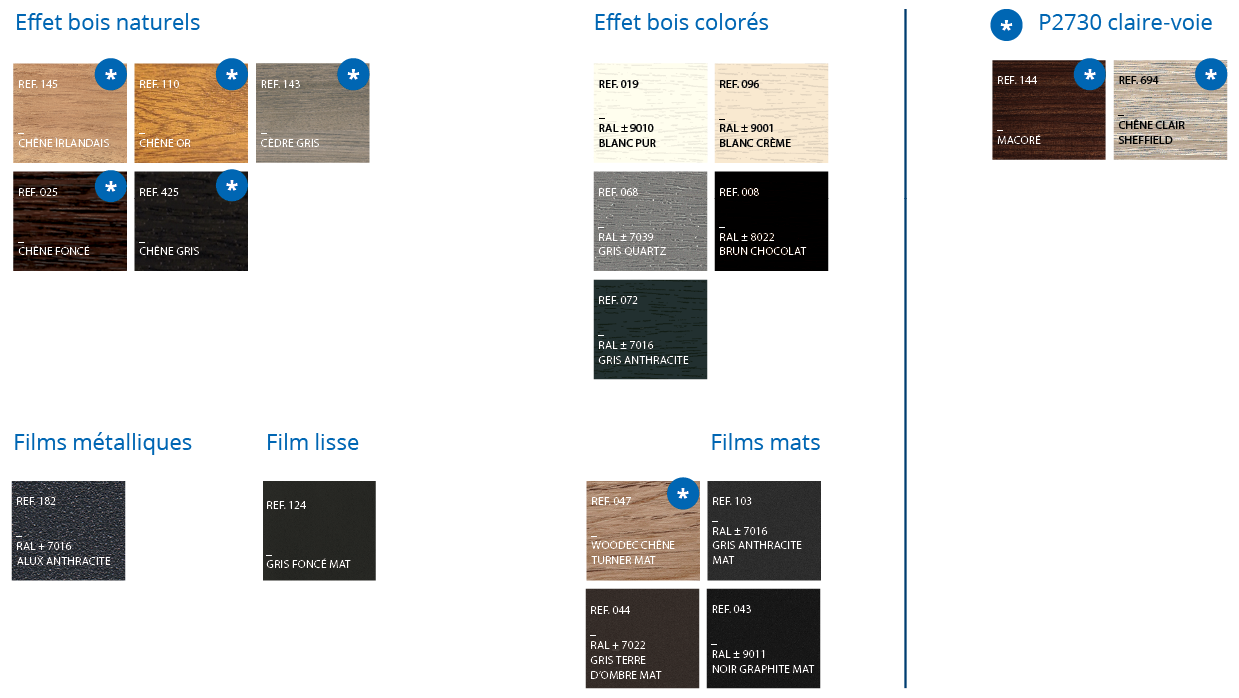
Task: Click the asterisk icon beside P2730 claire-voie
Action: tap(1006, 25)
